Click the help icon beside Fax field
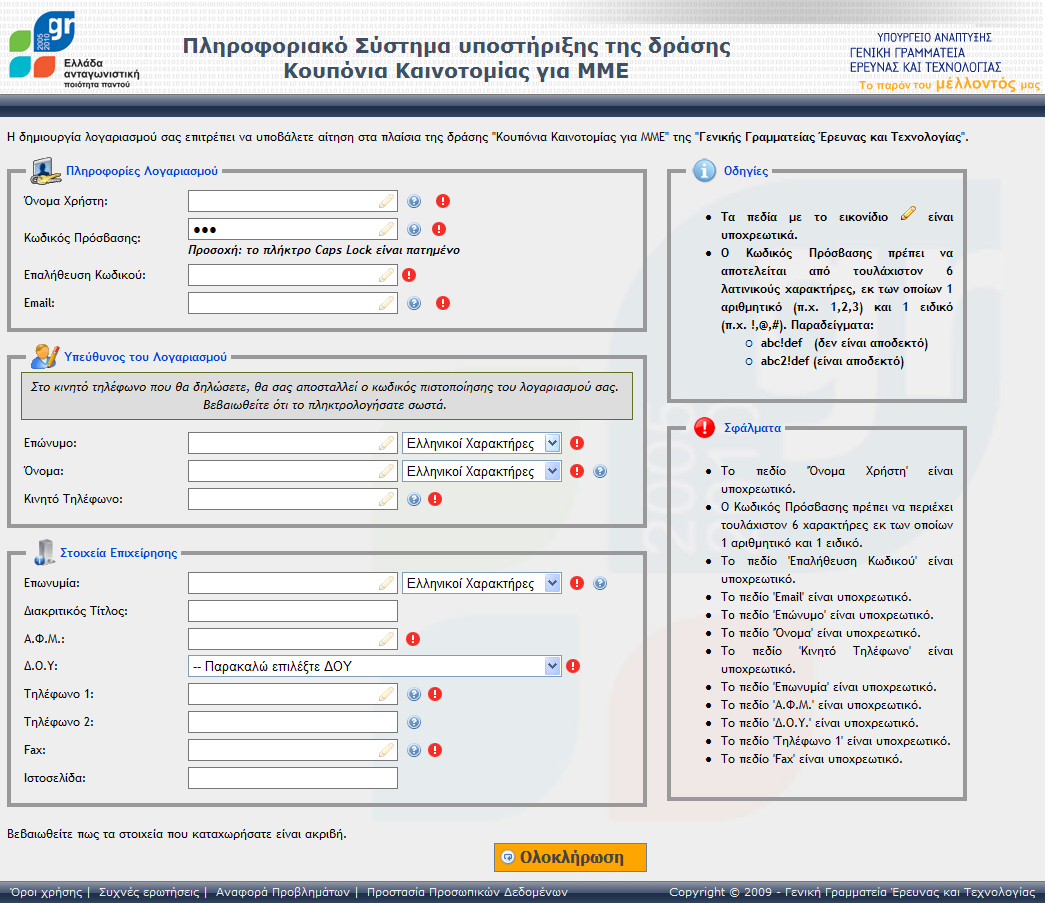The height and width of the screenshot is (903, 1045). (x=414, y=750)
